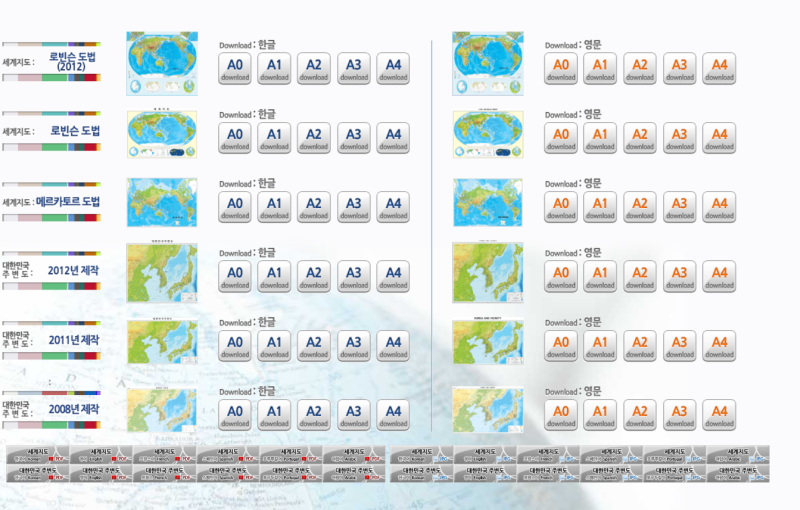This screenshot has height=510, width=800.
Task: Download English A0 2008년 제작 Korea vicinity map
Action: tap(561, 415)
